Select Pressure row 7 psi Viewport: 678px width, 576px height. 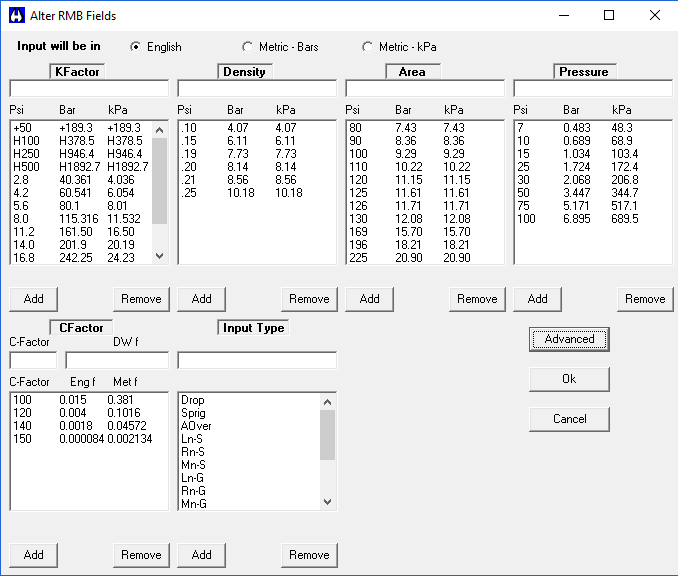[593, 128]
